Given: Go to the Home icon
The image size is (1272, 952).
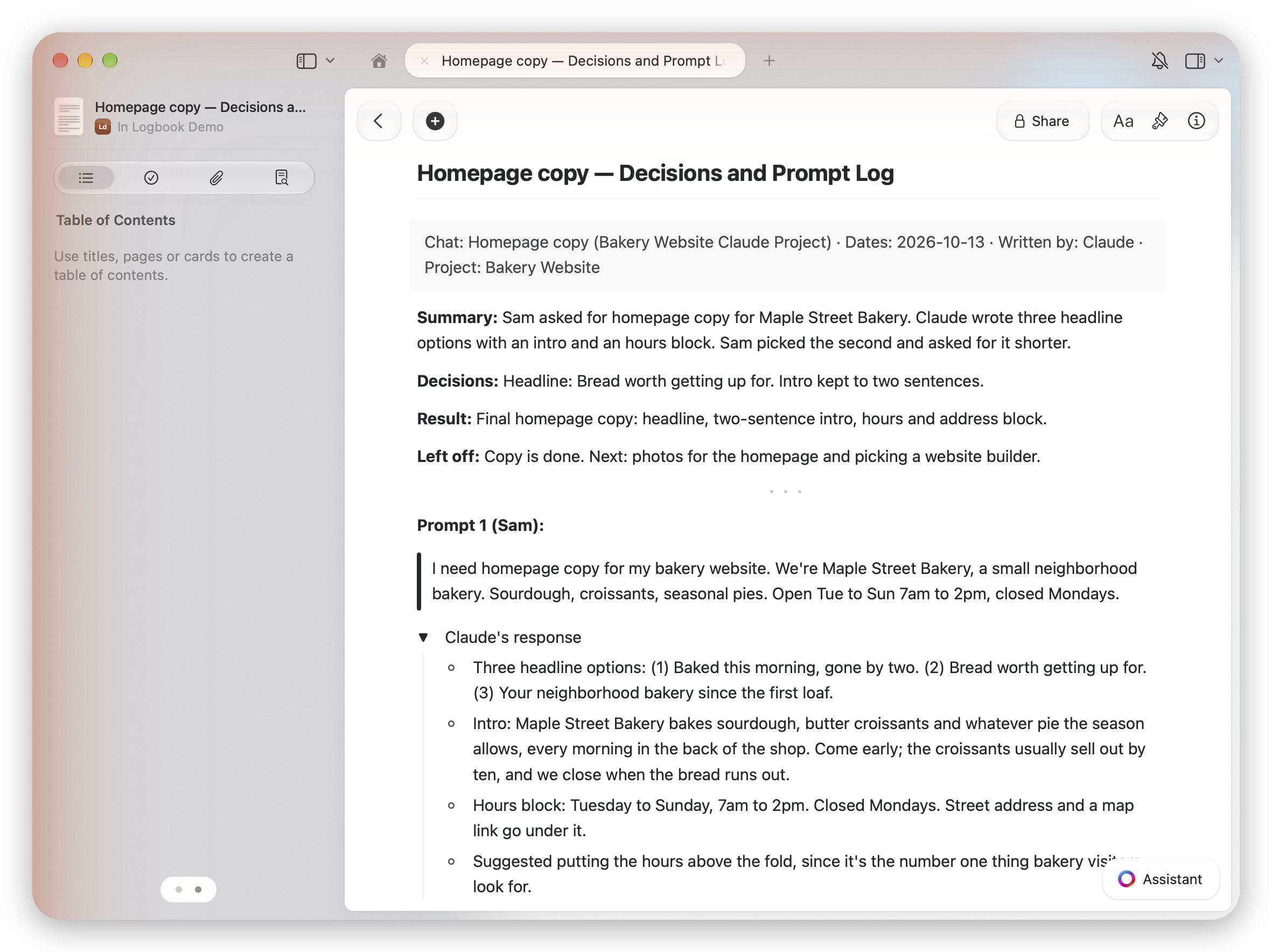Looking at the screenshot, I should [379, 60].
